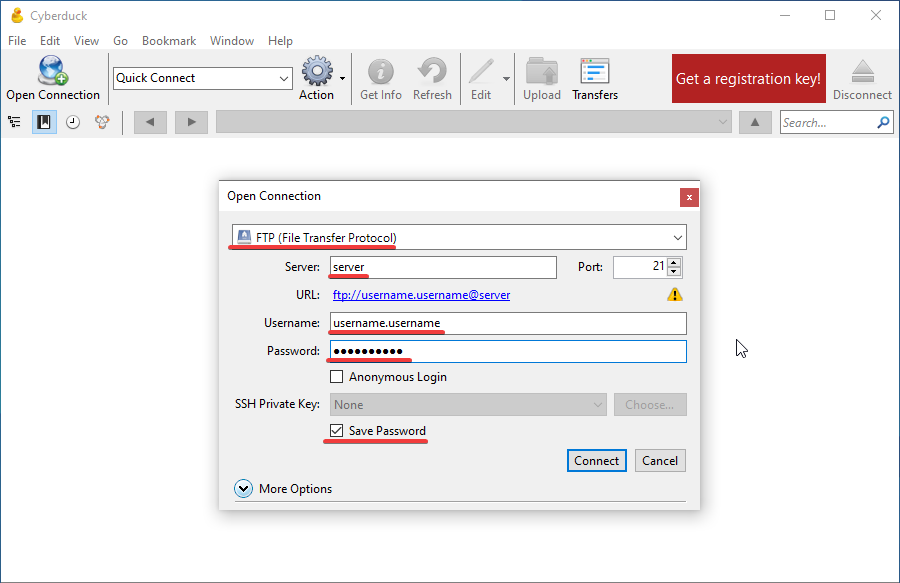Viewport: 900px width, 583px height.
Task: Click the Disconnect eject icon
Action: coord(862,73)
